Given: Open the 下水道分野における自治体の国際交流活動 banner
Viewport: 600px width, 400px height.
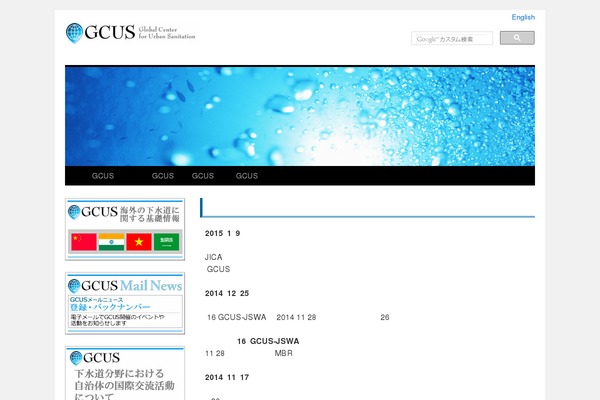Looking at the screenshot, I should (x=125, y=373).
